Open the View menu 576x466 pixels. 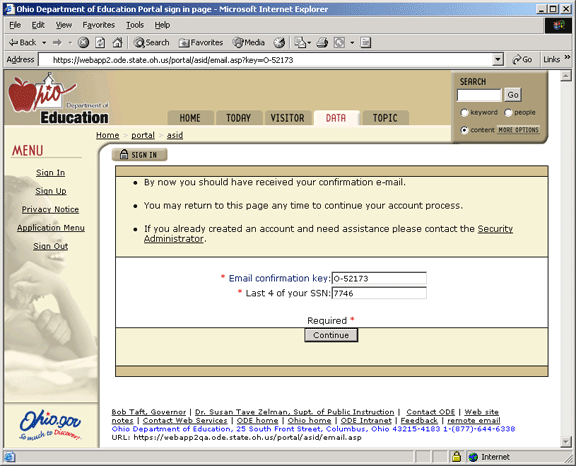(x=64, y=25)
